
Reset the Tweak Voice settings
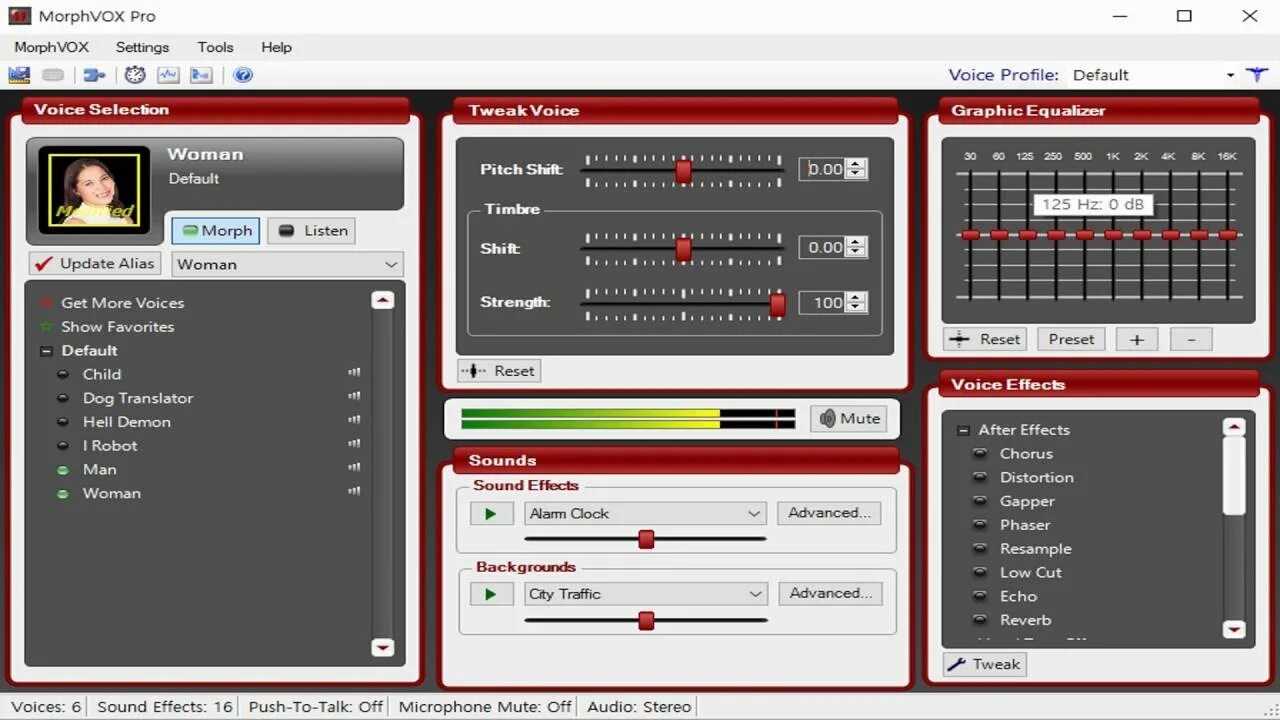click(x=499, y=371)
